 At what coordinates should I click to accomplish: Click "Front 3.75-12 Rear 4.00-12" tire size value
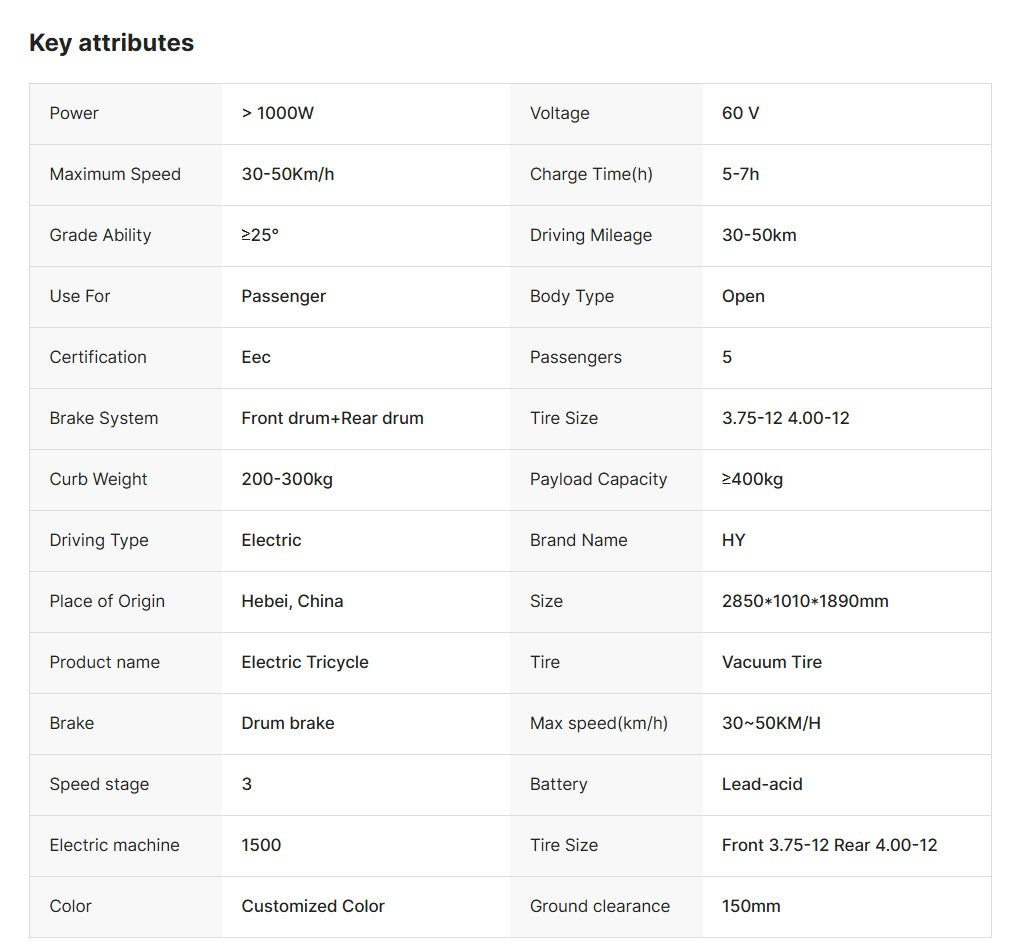829,845
